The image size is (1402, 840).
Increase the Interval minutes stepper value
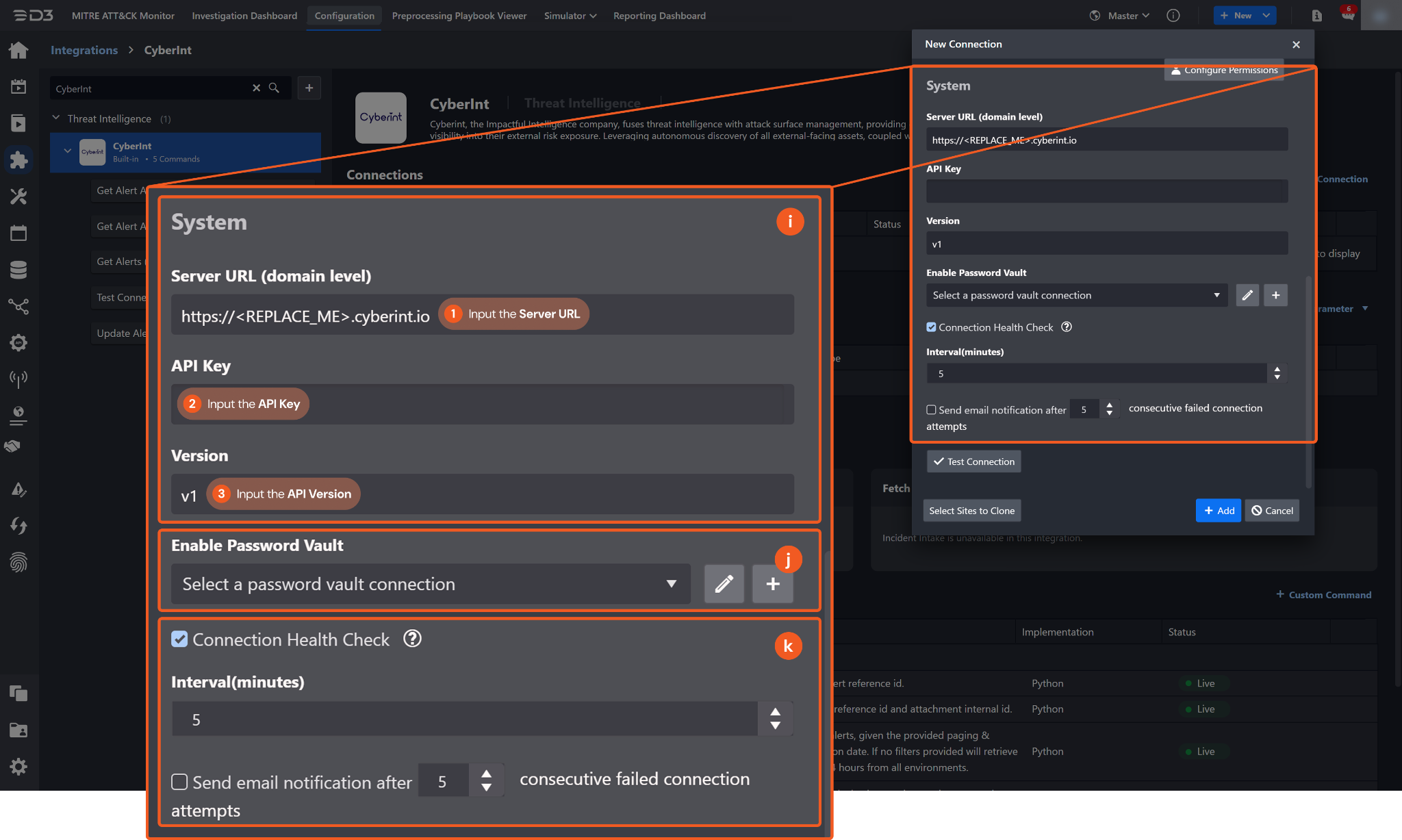point(1277,370)
